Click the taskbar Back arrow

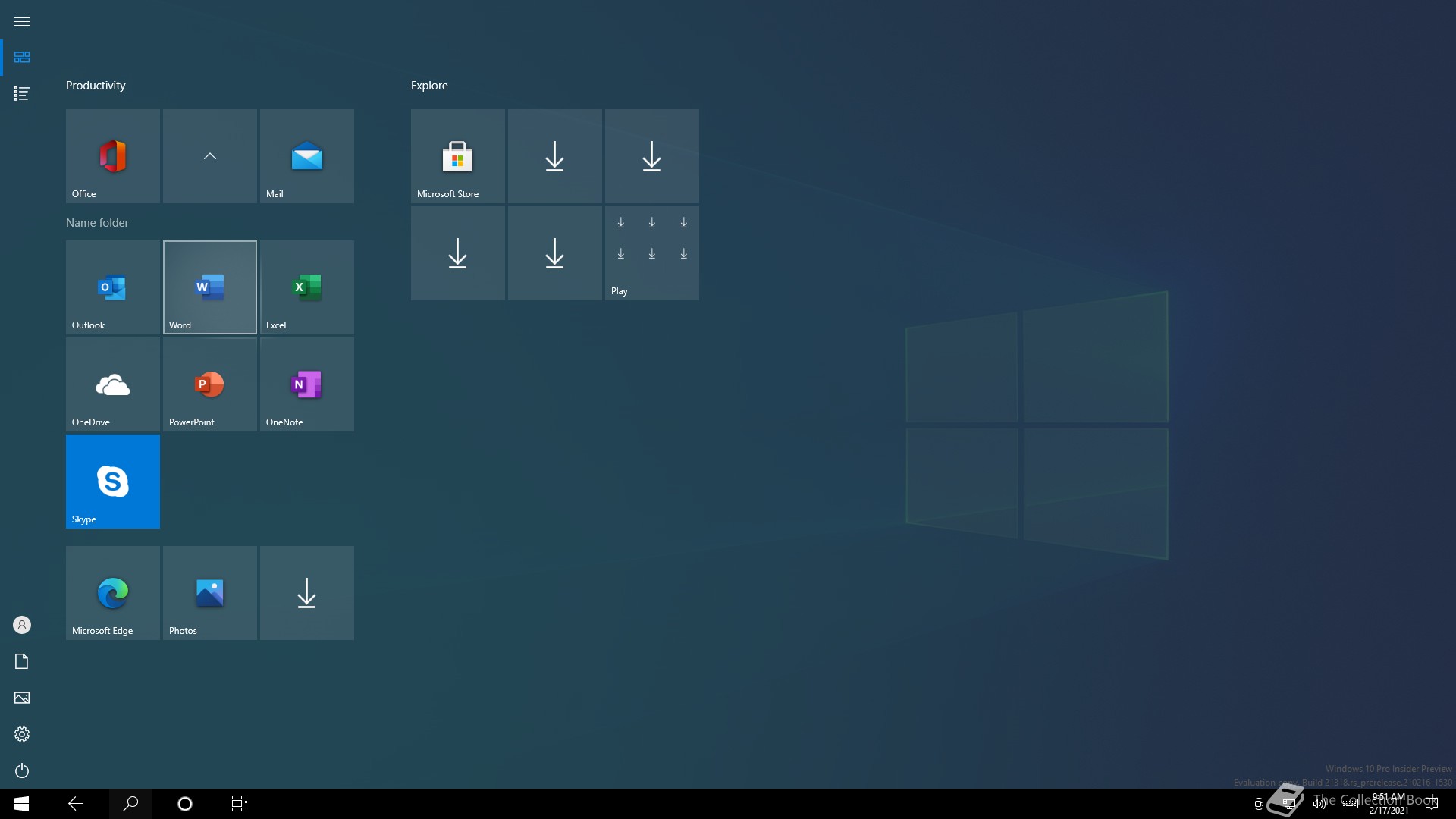(x=76, y=804)
